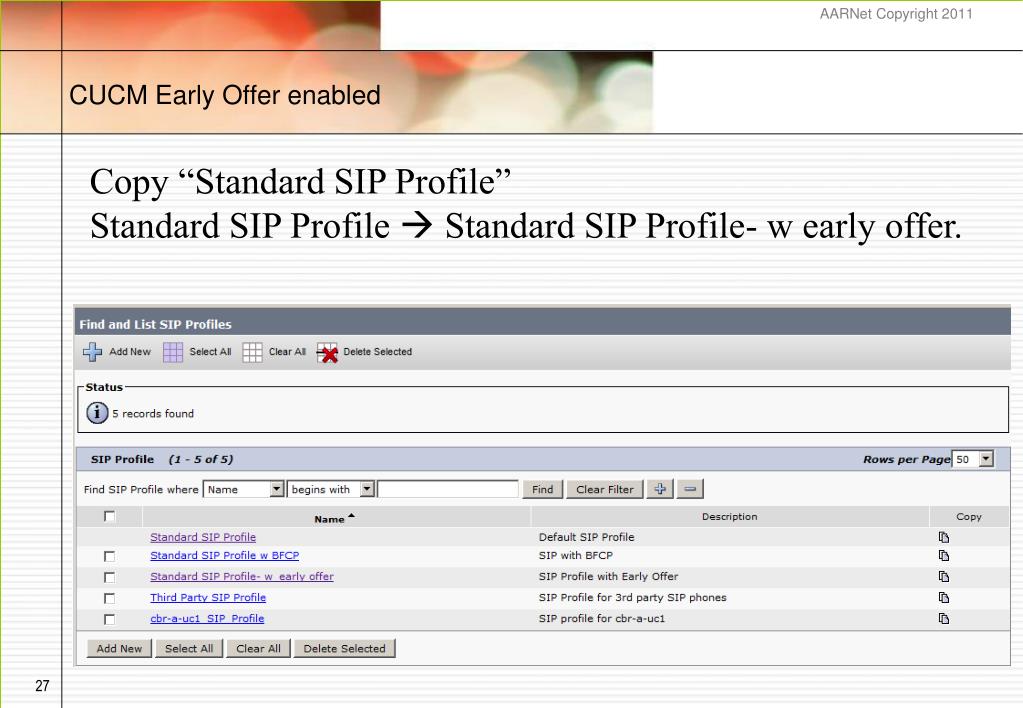The height and width of the screenshot is (708, 1023).
Task: Copy the Standard SIP Profile using its copy icon
Action: pos(943,537)
